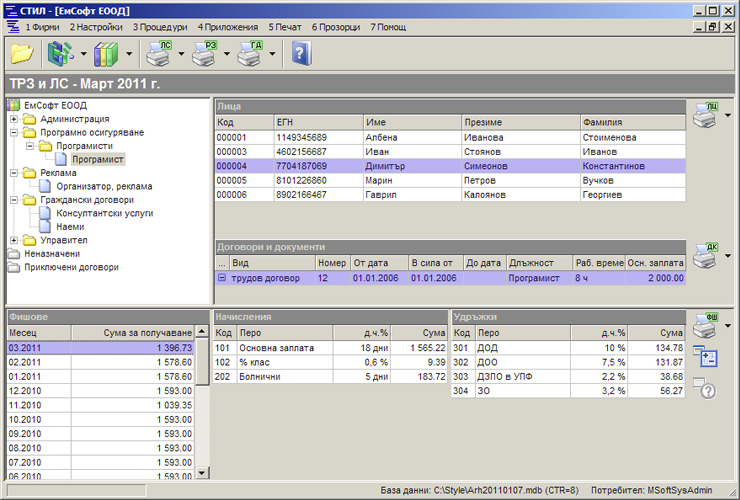Click the ГД printer toolbar icon
Viewport: 740px width, 500px height.
pos(249,54)
